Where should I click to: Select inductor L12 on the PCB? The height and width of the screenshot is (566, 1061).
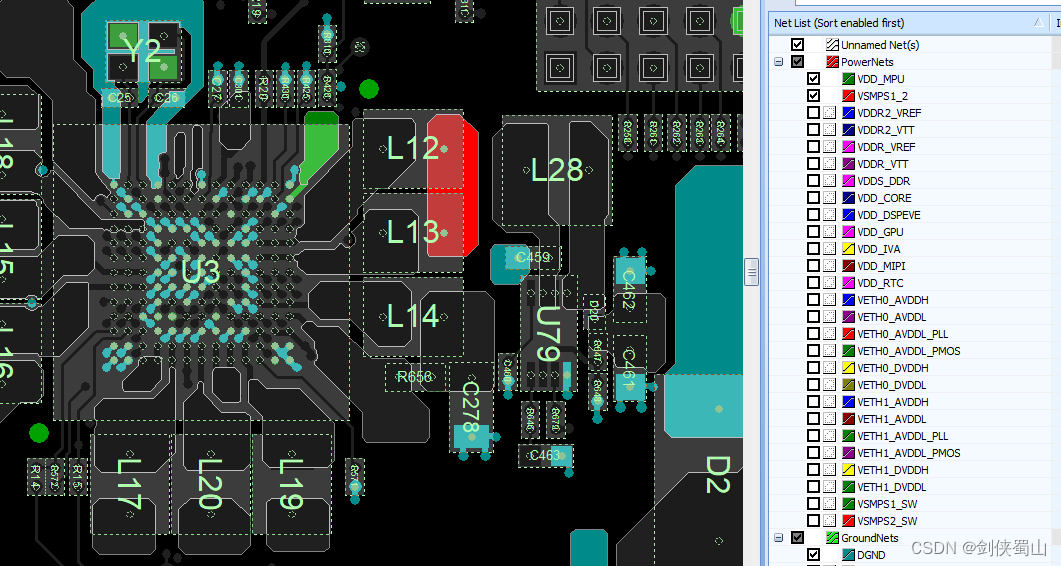413,149
